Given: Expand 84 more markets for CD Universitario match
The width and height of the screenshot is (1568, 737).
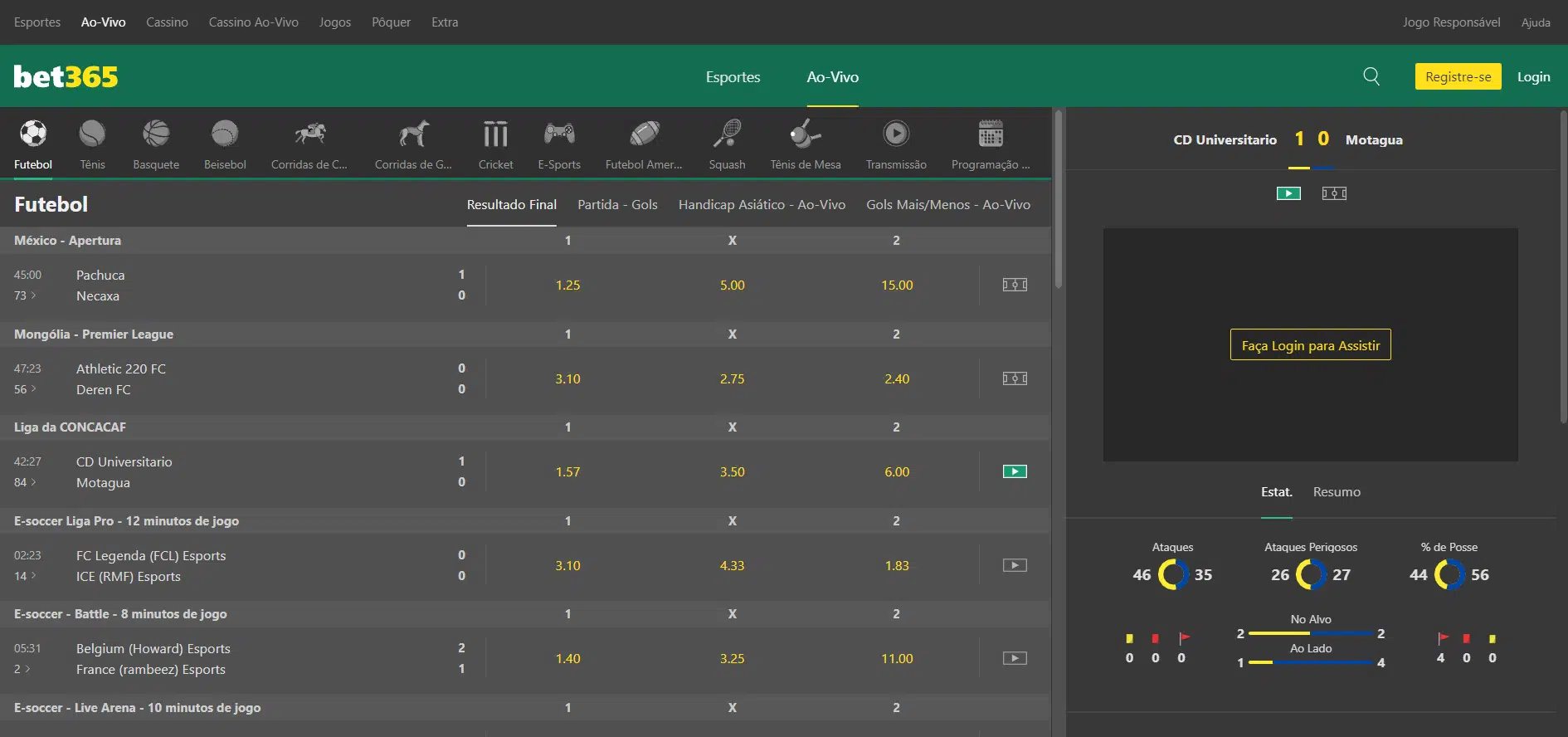Looking at the screenshot, I should (x=25, y=482).
